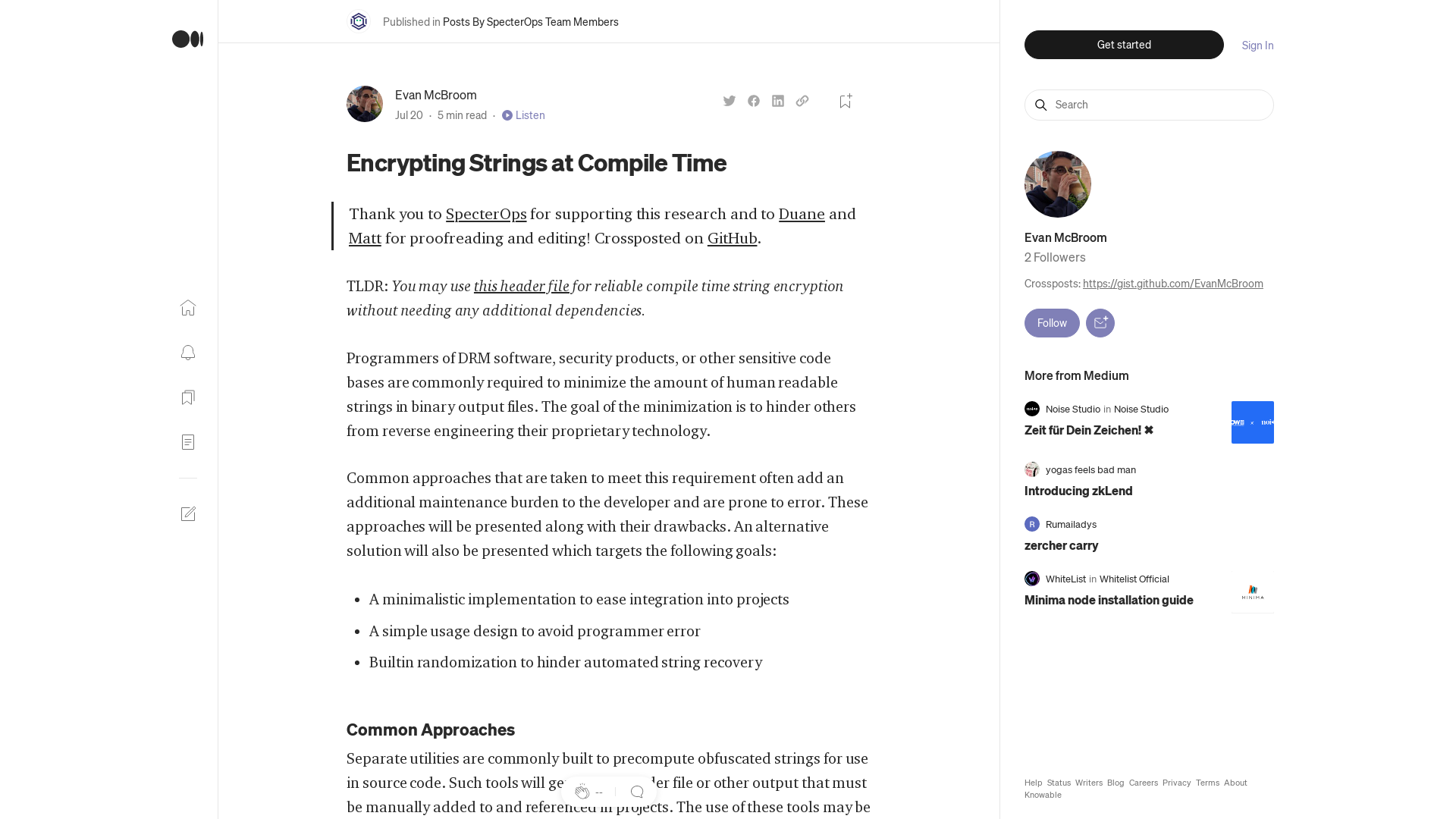The height and width of the screenshot is (819, 1456).
Task: Open Posts By SpecterOps Team Members publication
Action: pyautogui.click(x=530, y=22)
